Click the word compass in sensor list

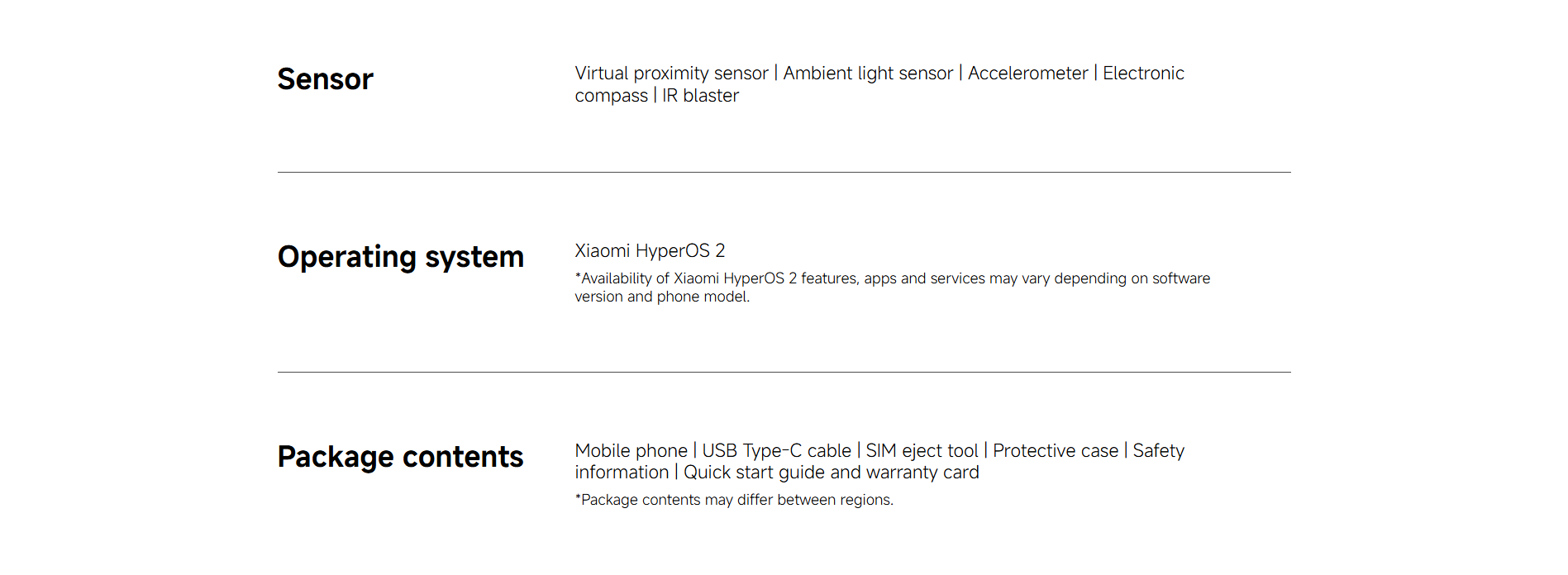click(x=611, y=96)
